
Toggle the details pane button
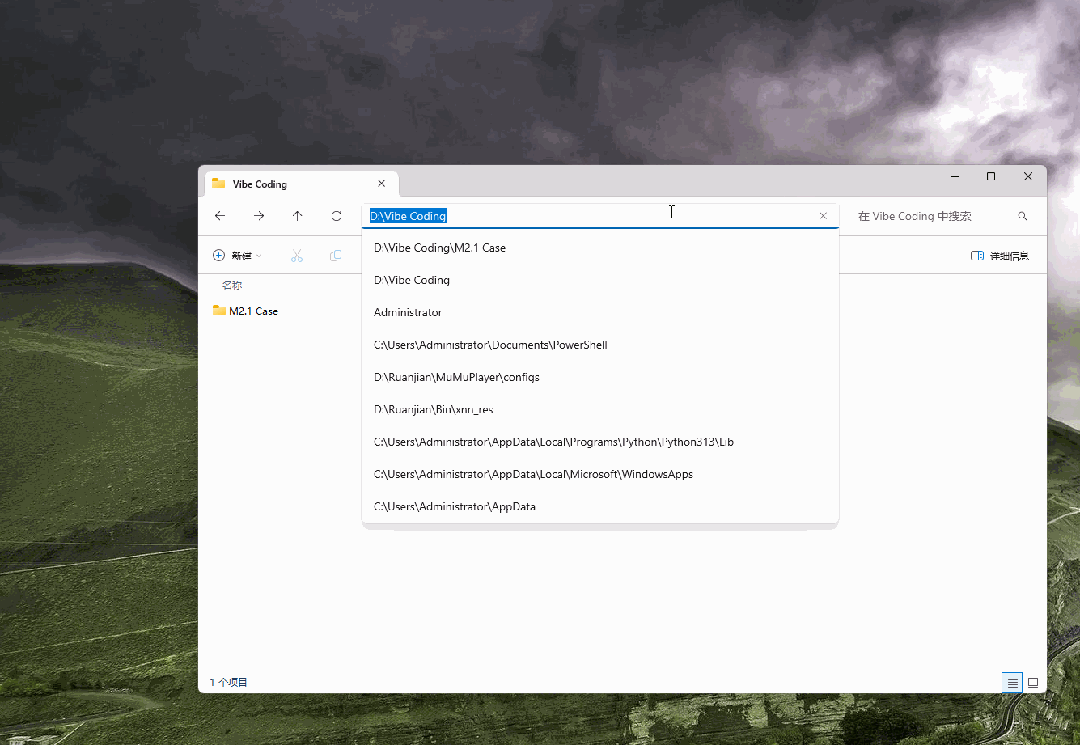[x=1000, y=256]
